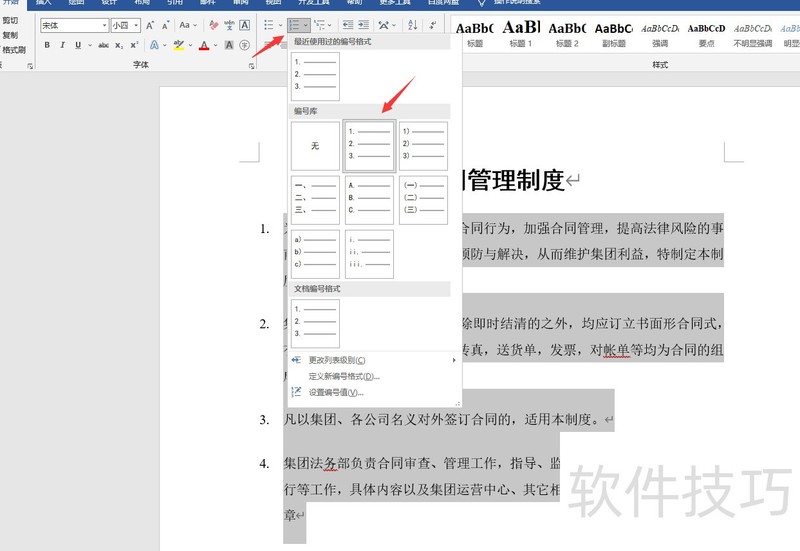Toggle bold formatting

47,45
